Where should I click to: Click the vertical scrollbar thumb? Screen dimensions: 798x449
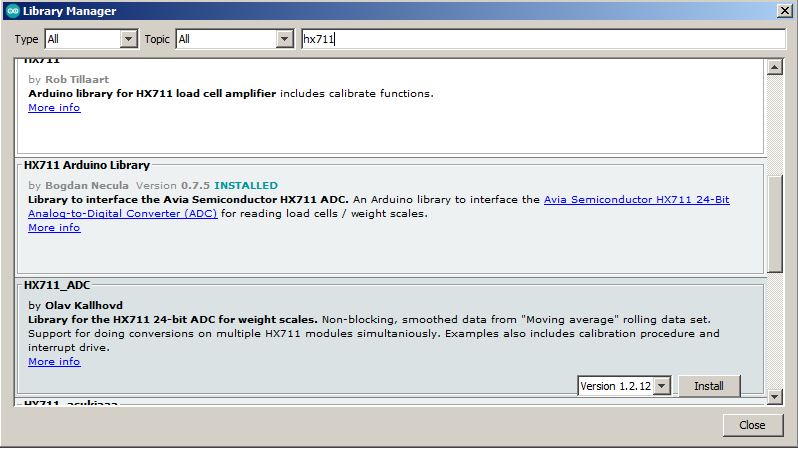(775, 224)
